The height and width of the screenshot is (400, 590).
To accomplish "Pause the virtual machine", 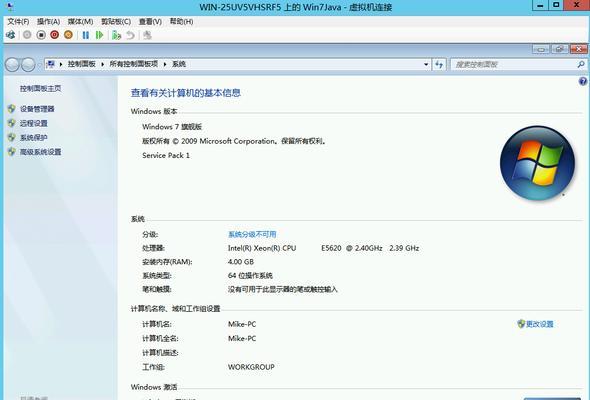I will click(x=86, y=35).
